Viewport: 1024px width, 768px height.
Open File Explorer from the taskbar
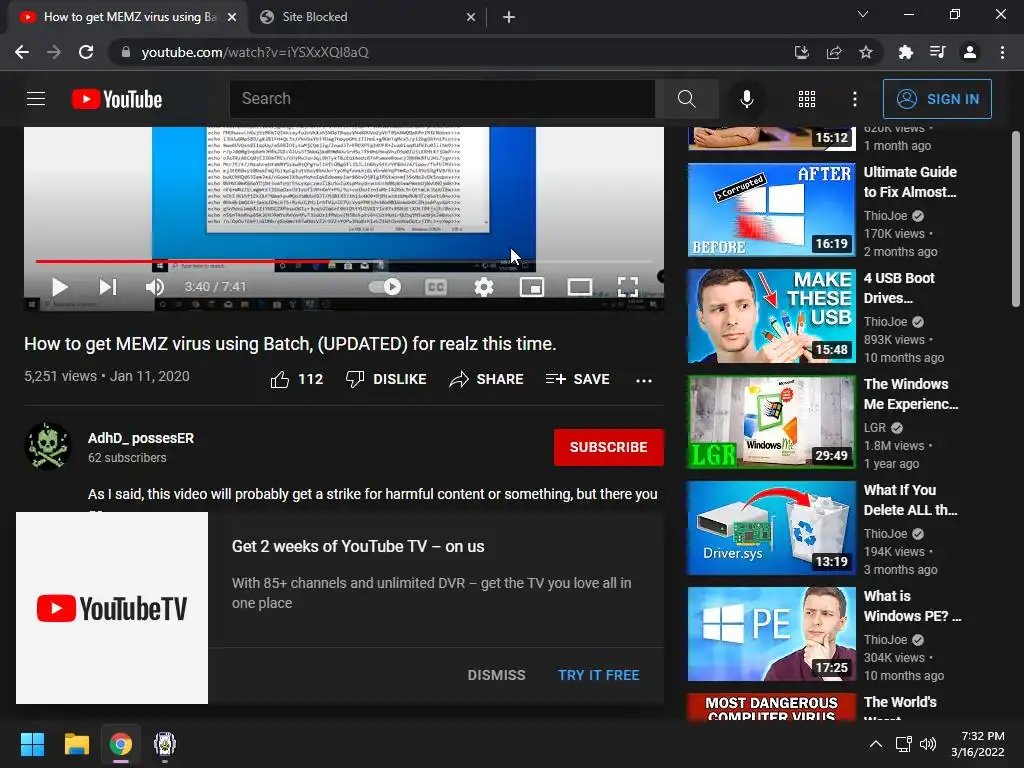pyautogui.click(x=76, y=744)
